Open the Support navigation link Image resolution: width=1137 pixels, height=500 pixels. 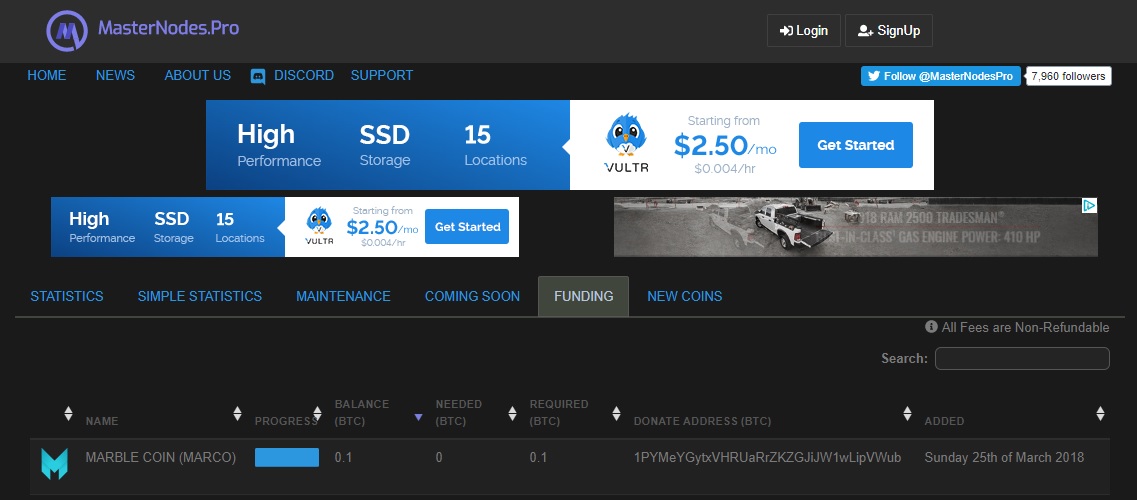[x=381, y=75]
